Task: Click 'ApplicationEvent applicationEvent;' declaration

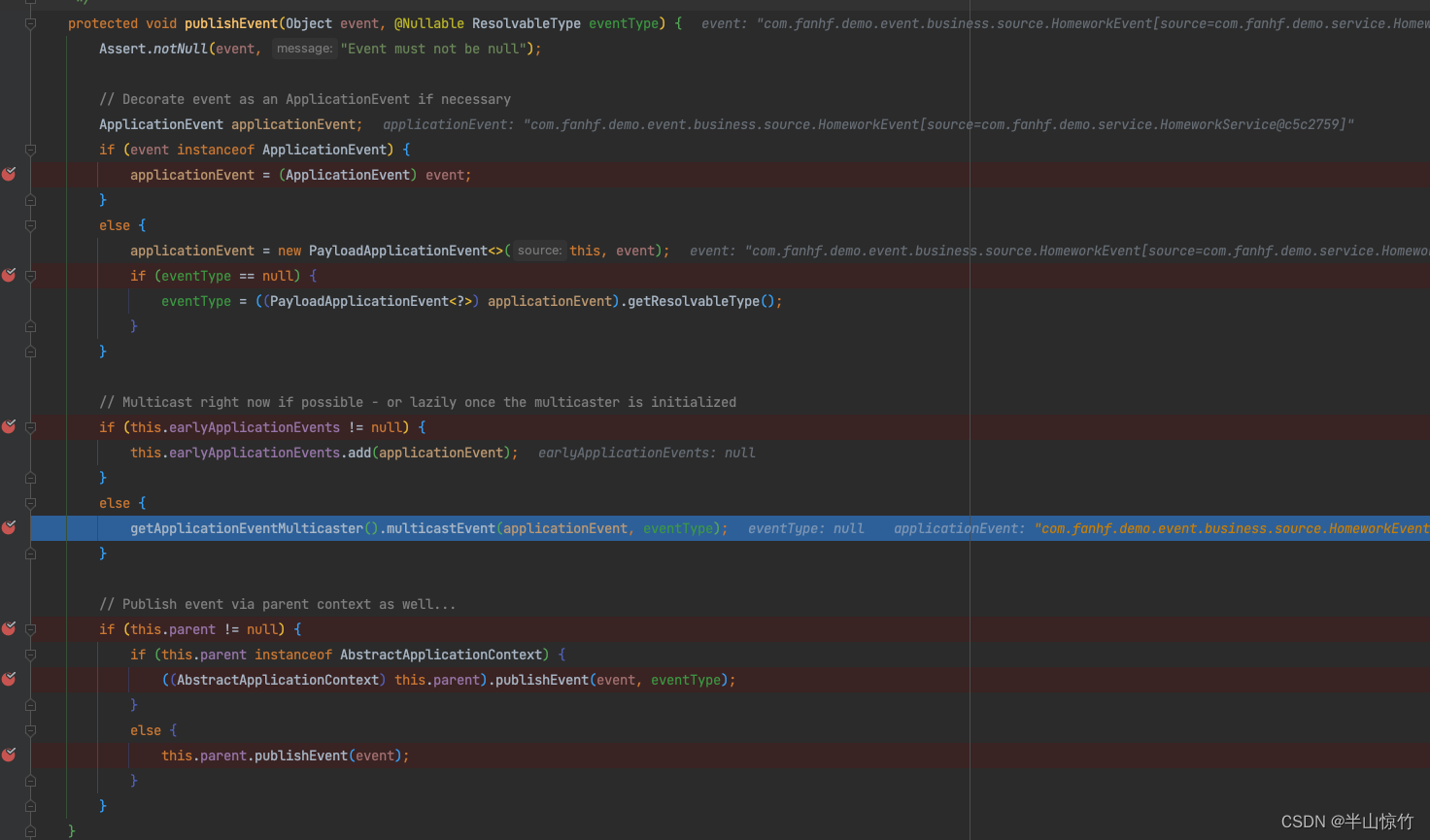Action: point(231,124)
